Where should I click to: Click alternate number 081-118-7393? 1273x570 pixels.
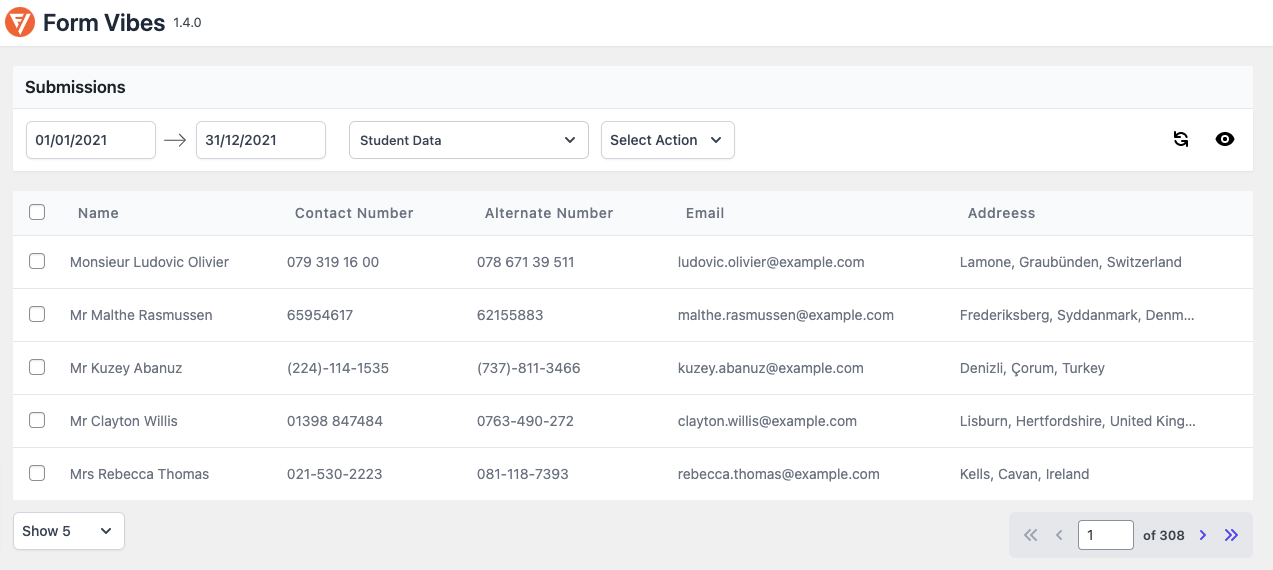pos(523,474)
